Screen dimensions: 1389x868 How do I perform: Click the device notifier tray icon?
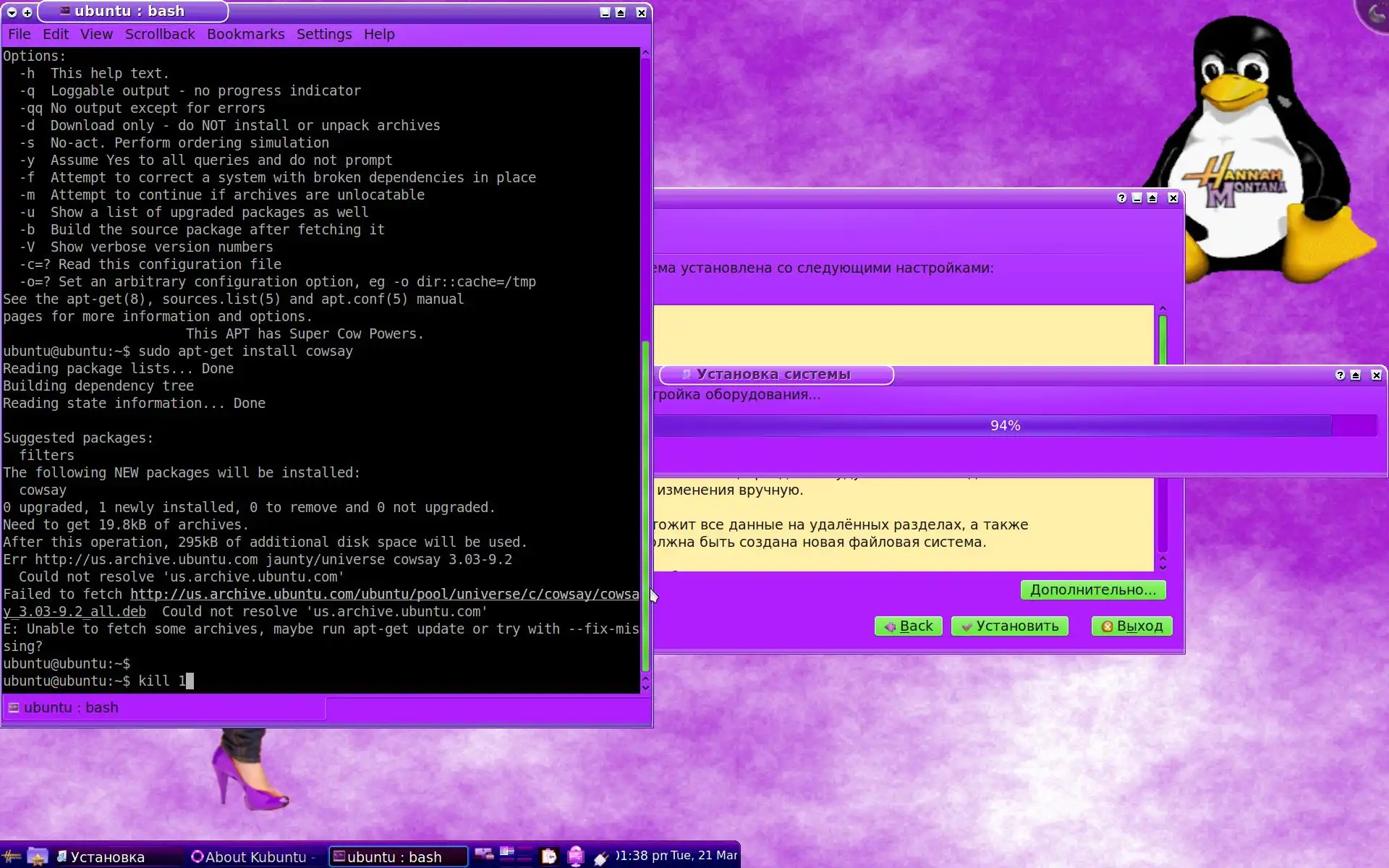tap(484, 855)
